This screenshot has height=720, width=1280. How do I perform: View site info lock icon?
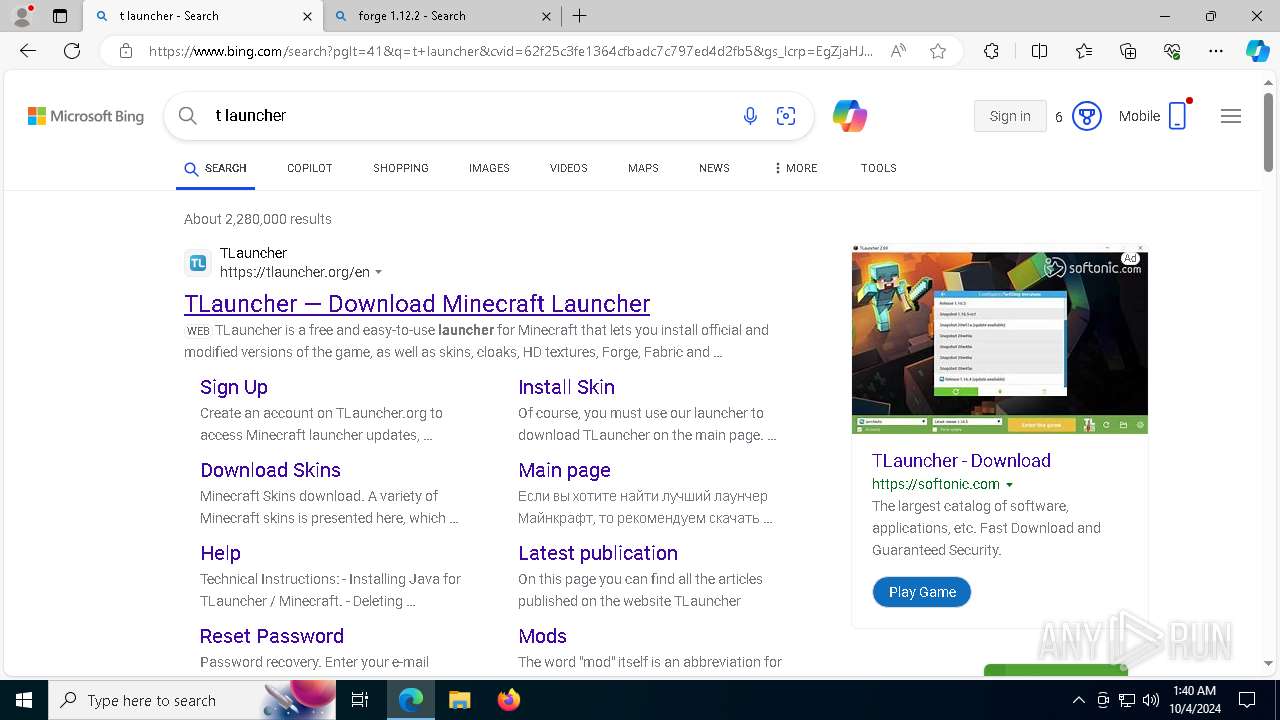126,51
